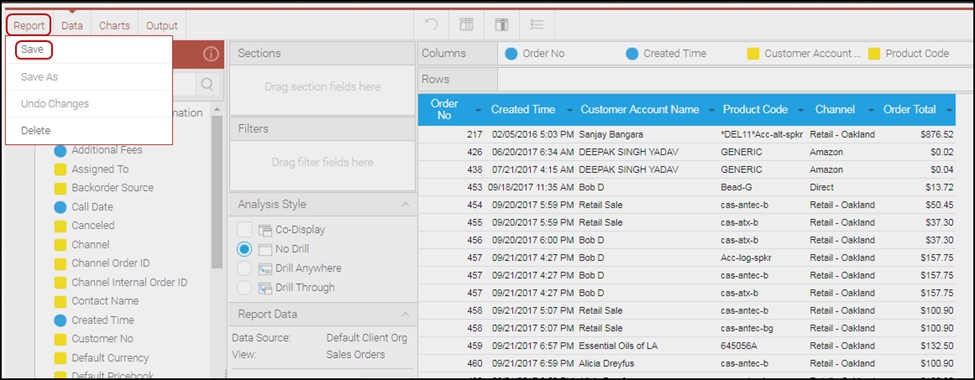Screen dimensions: 975x380
Task: Select the Drill Through radio option
Action: 244,288
